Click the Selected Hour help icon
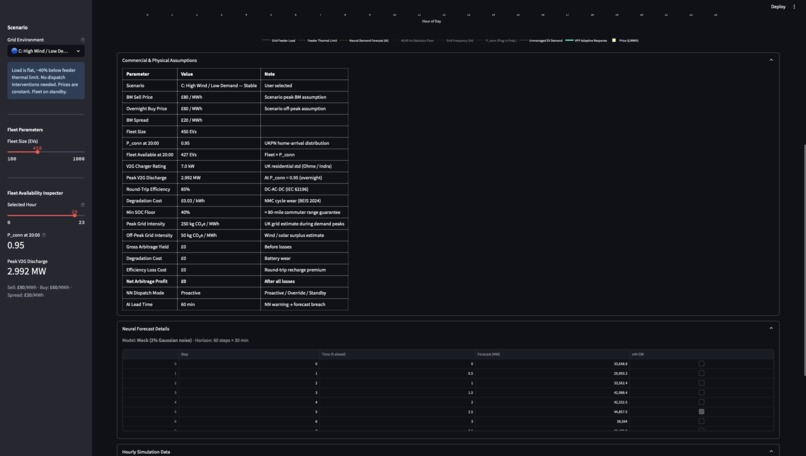Image resolution: width=806 pixels, height=456 pixels. [x=83, y=205]
